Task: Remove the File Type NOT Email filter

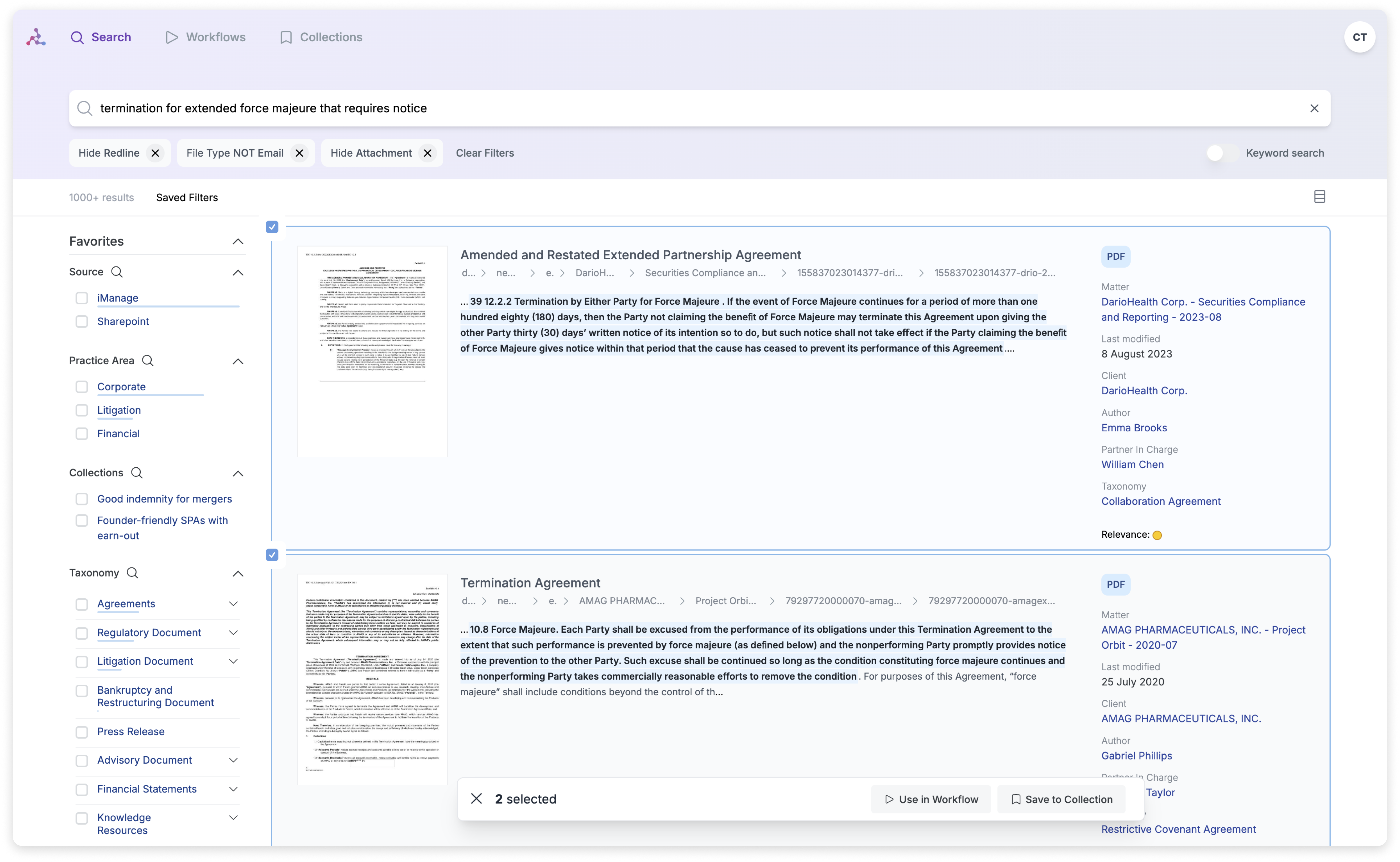Action: [299, 153]
